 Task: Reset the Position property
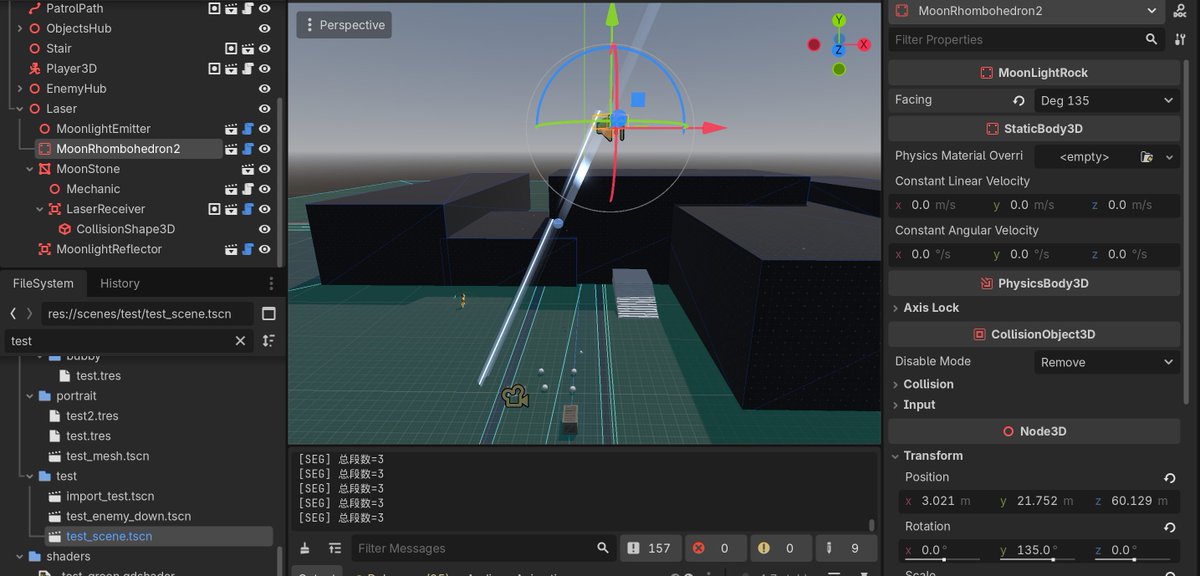tap(1169, 478)
